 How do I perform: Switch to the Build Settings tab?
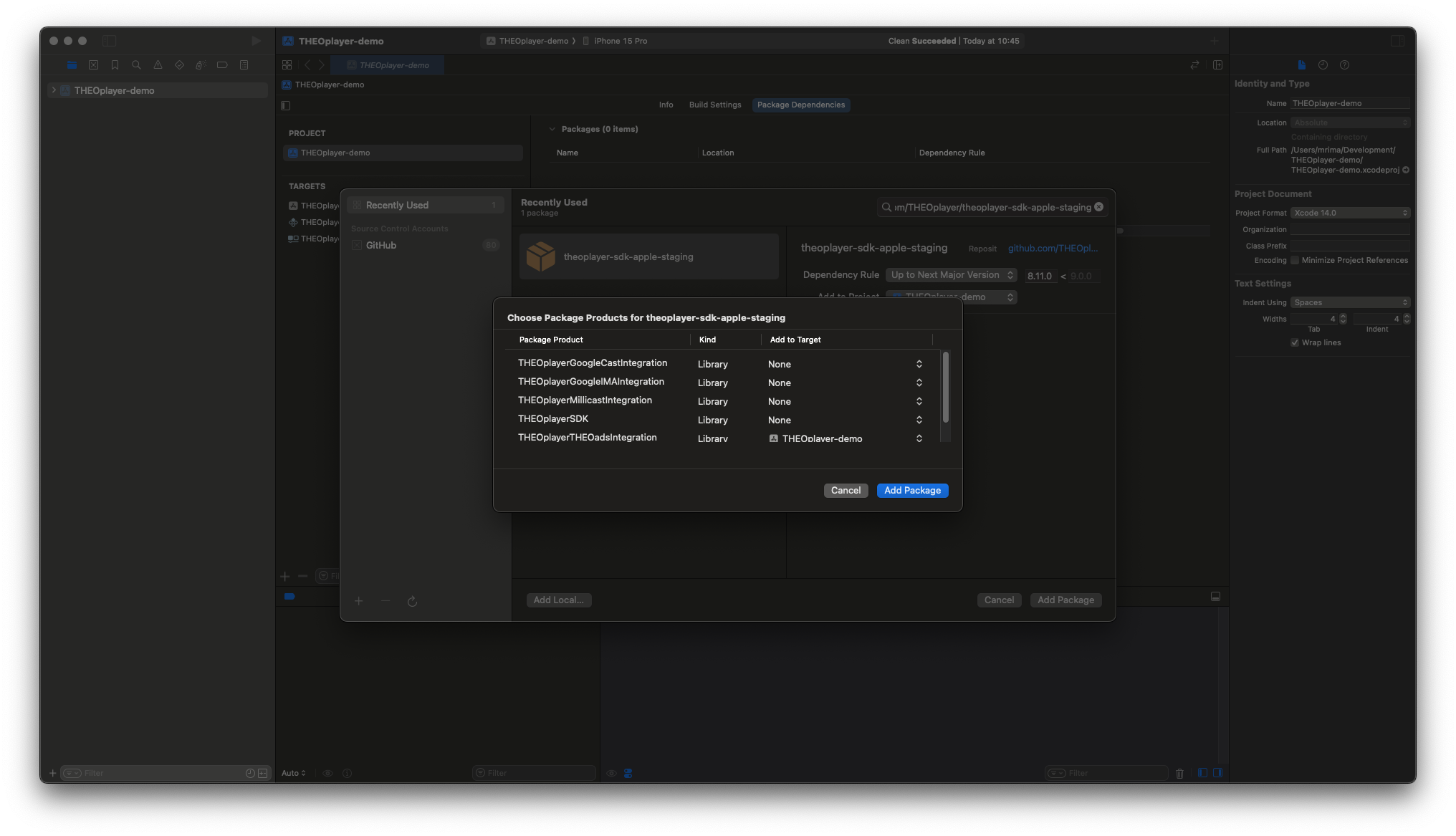pos(714,105)
